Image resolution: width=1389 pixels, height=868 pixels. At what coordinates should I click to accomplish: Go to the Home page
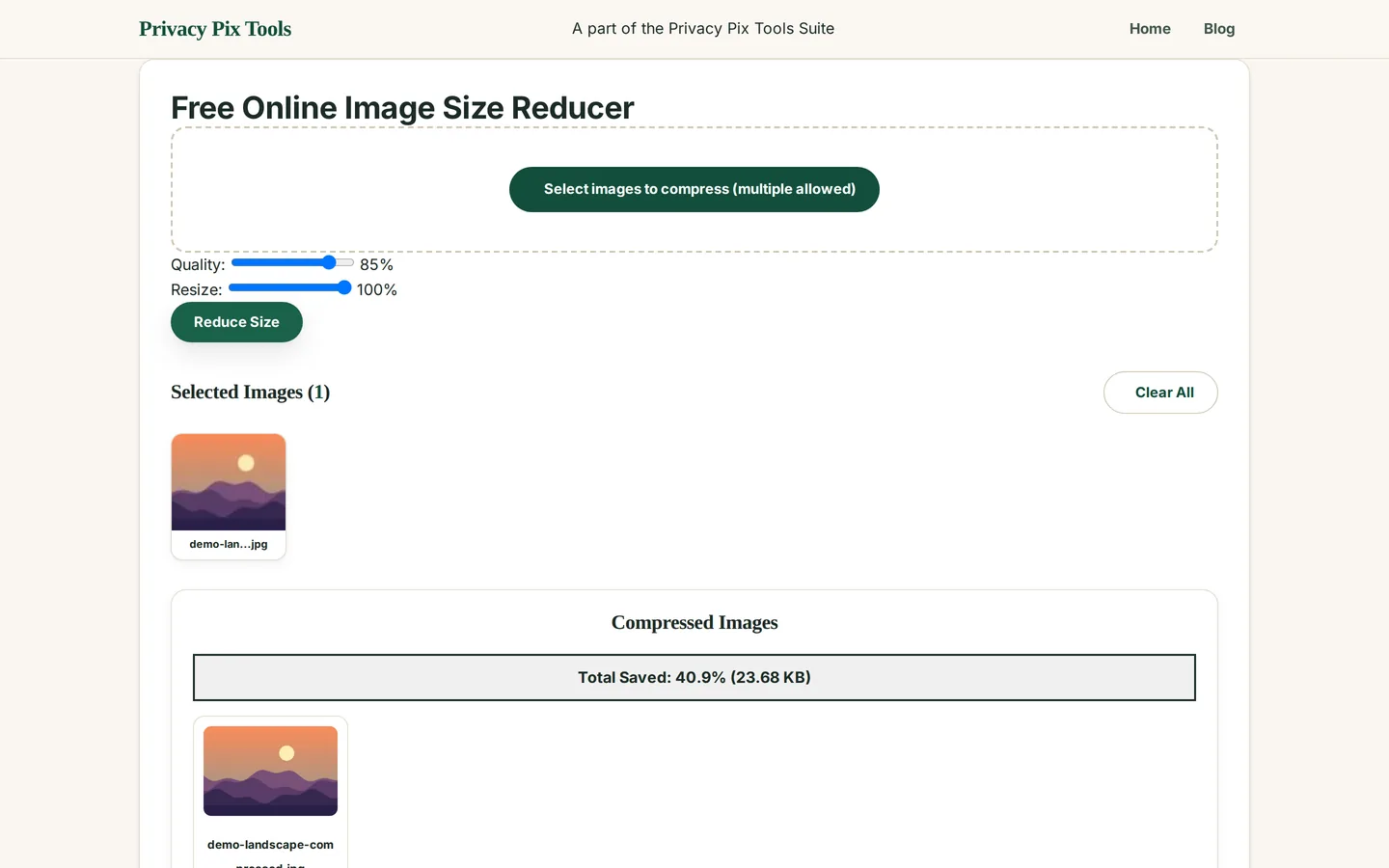pos(1150,29)
